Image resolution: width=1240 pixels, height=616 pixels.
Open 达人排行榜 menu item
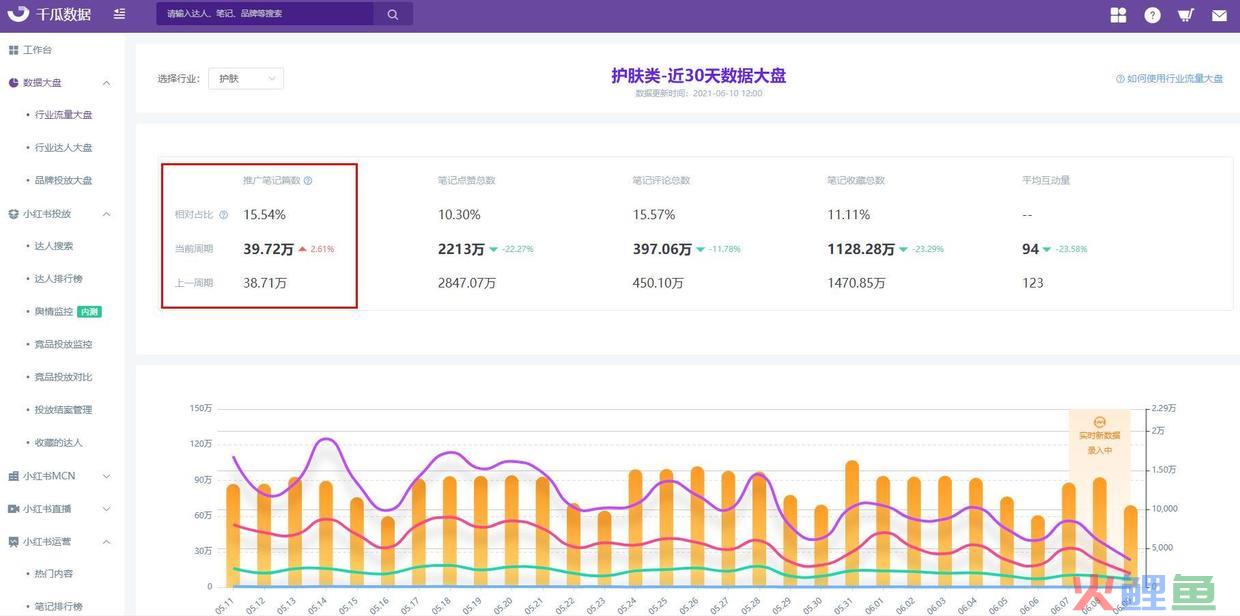pyautogui.click(x=58, y=279)
